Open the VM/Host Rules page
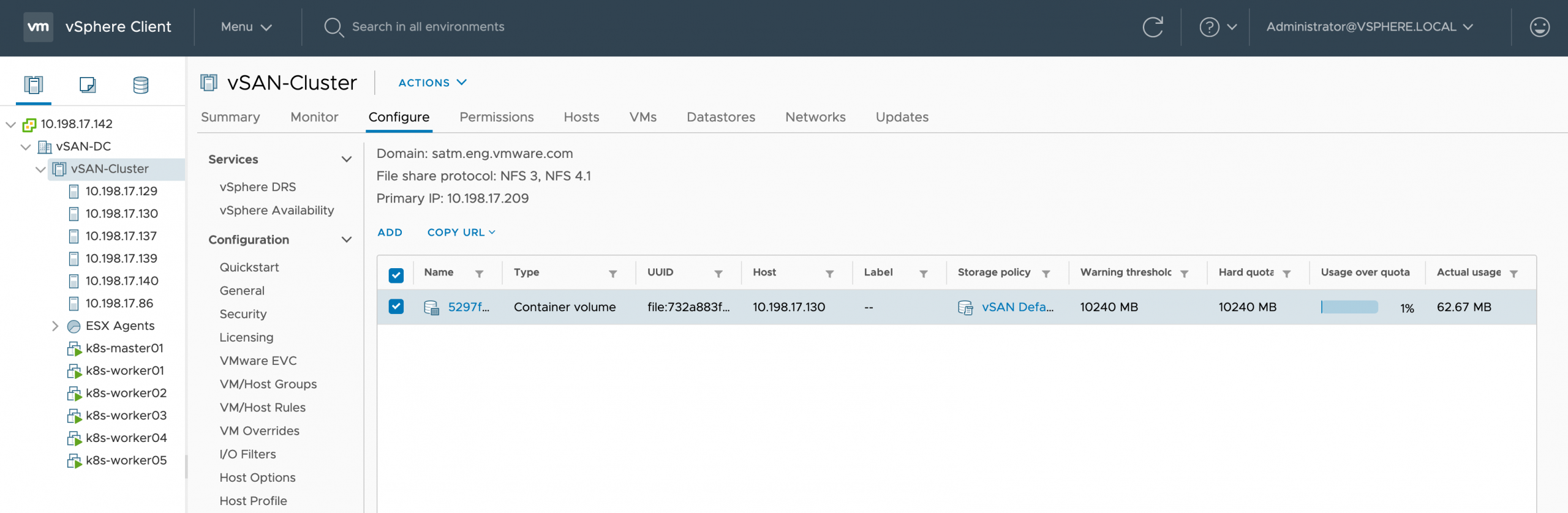 (262, 408)
